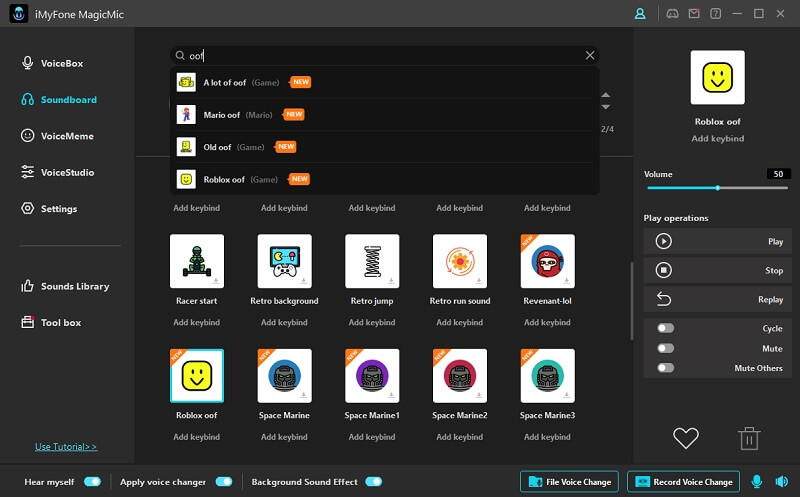The image size is (800, 497).
Task: Open Settings in the sidebar
Action: click(x=49, y=209)
